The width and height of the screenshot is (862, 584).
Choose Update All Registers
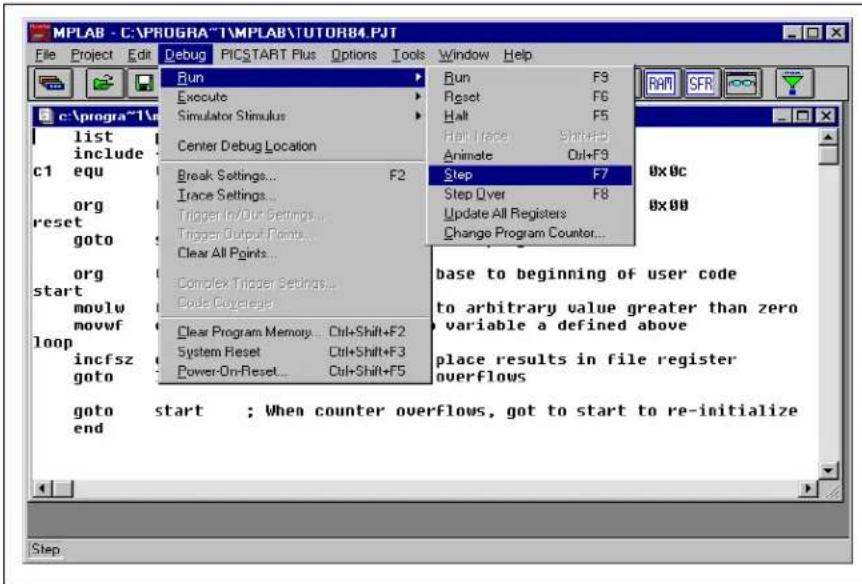pos(530,213)
